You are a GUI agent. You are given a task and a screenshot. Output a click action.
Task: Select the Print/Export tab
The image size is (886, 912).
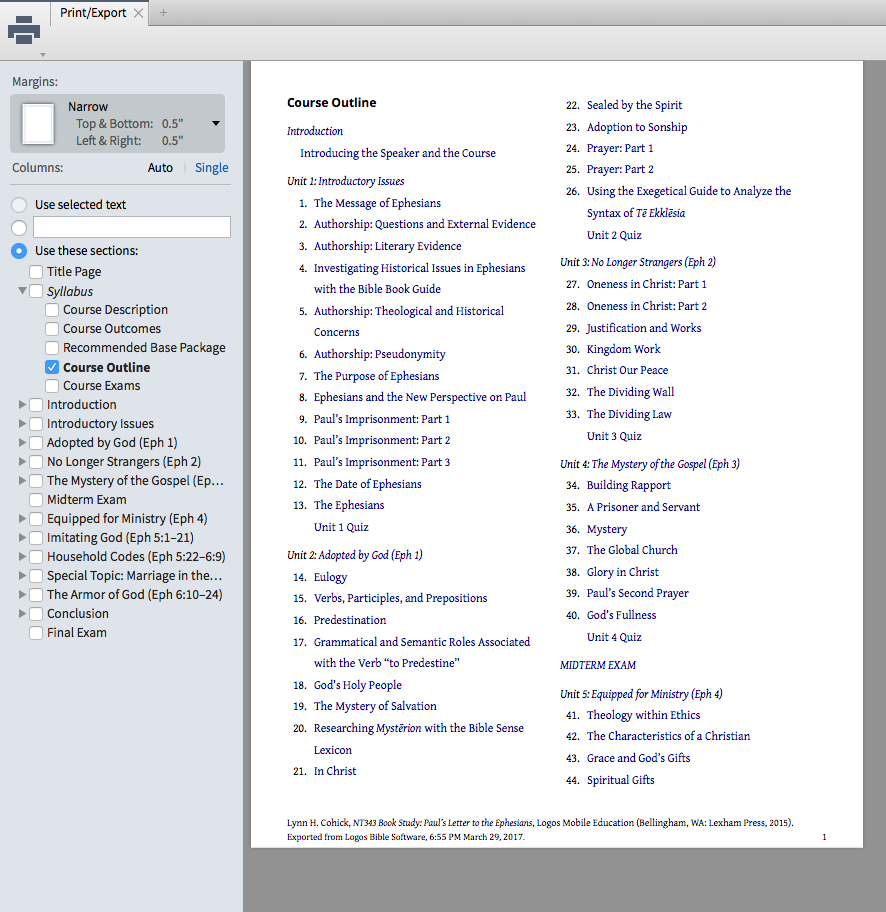(93, 13)
